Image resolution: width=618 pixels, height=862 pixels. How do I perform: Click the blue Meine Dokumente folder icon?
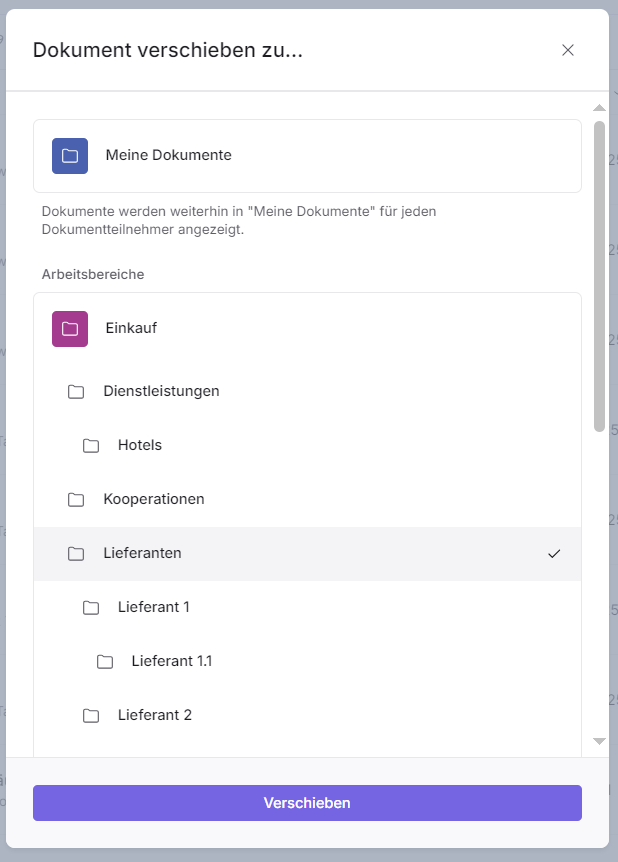coord(70,156)
